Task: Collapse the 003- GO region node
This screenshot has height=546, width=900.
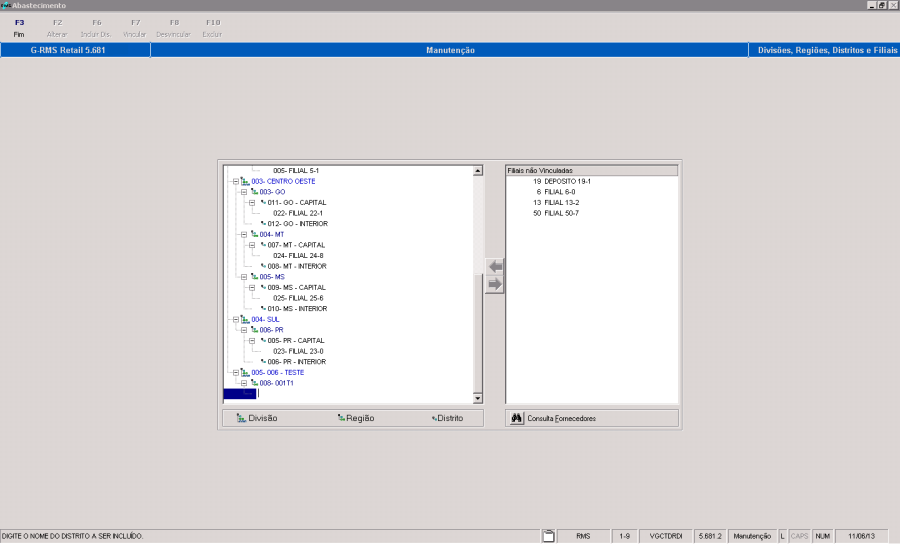Action: 244,192
